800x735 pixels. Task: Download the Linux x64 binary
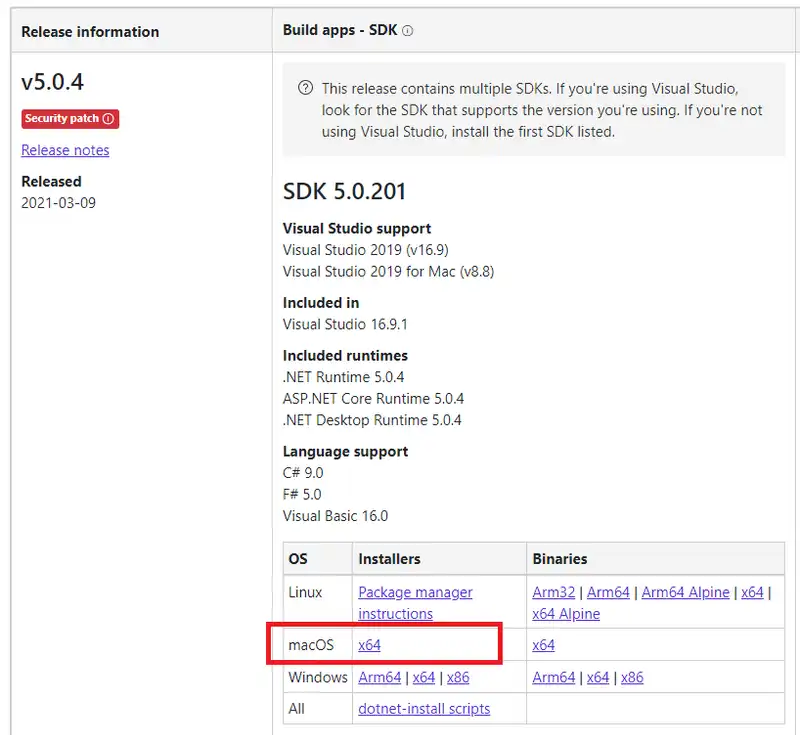point(752,592)
